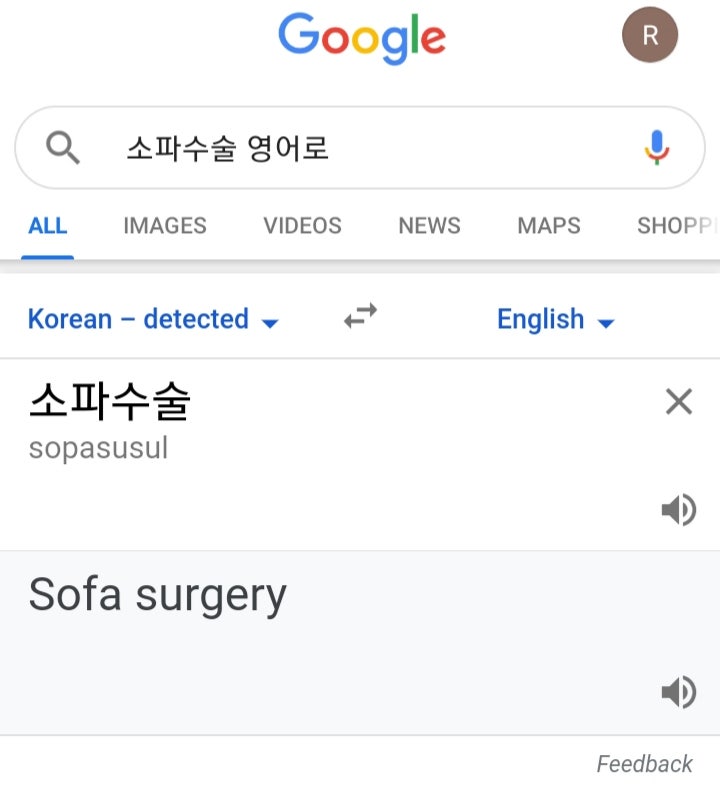Tap the microphone voice search icon
720x792 pixels.
656,147
